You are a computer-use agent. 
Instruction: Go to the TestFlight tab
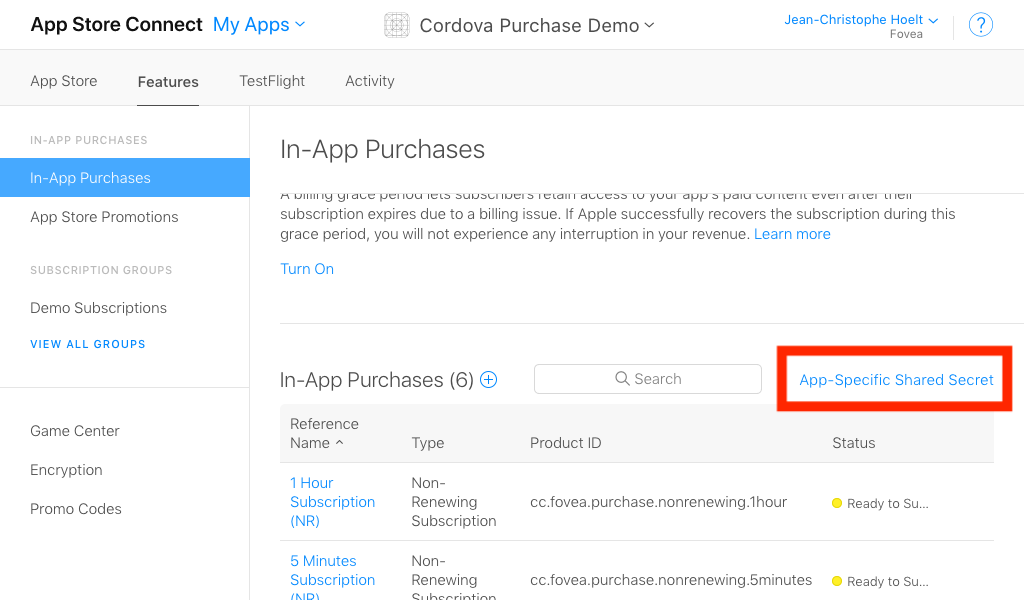pos(272,81)
